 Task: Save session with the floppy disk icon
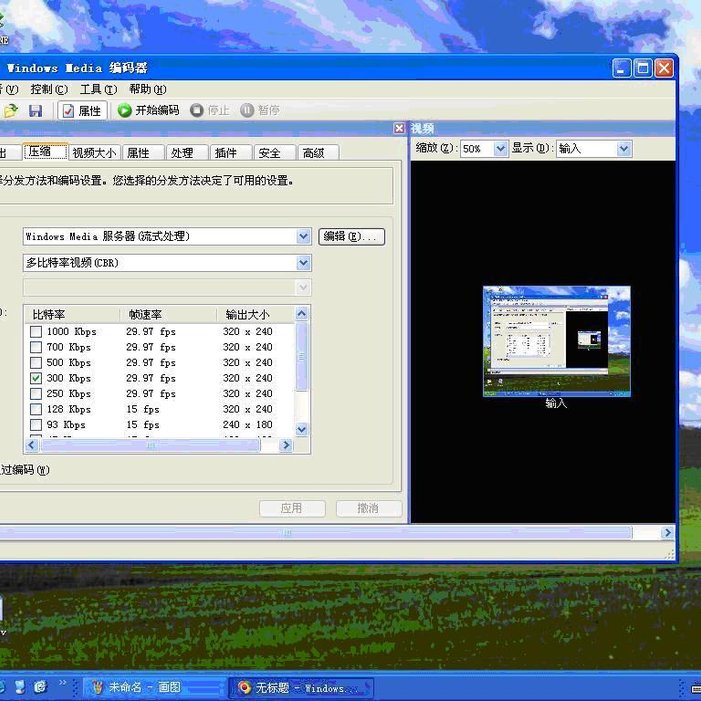point(35,110)
